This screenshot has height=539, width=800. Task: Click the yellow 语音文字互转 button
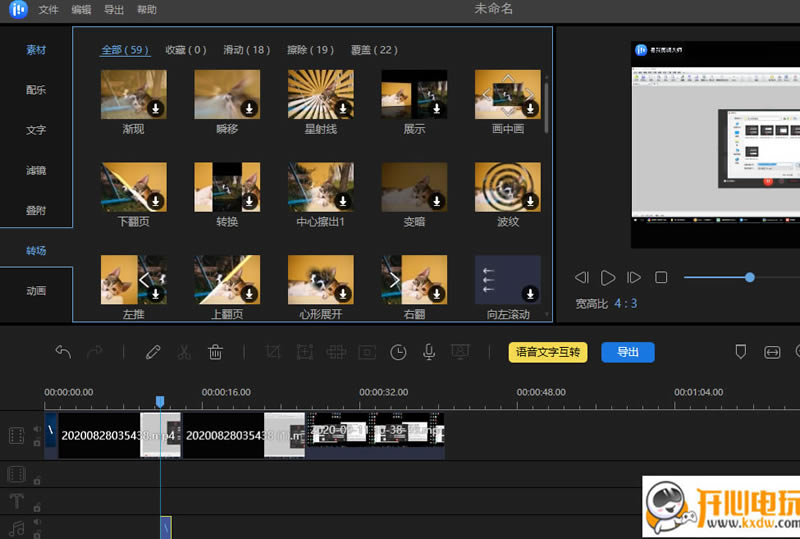point(548,352)
